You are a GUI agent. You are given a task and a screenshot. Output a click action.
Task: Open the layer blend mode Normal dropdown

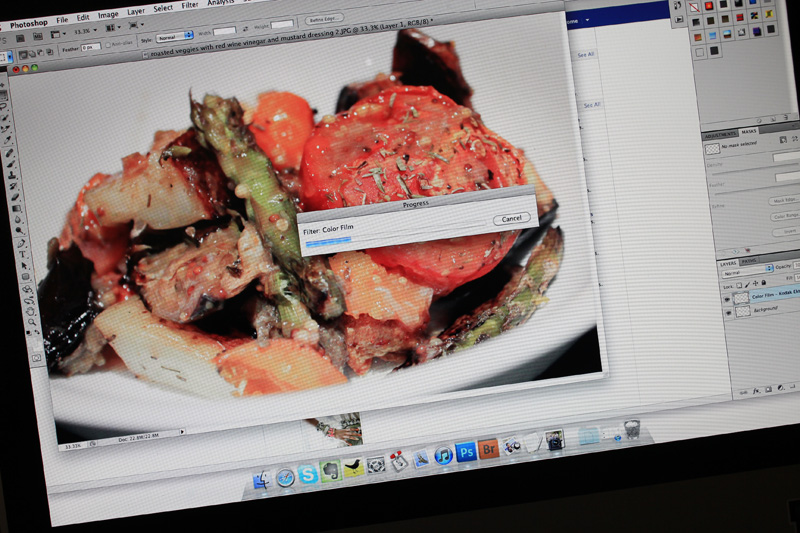pos(747,271)
